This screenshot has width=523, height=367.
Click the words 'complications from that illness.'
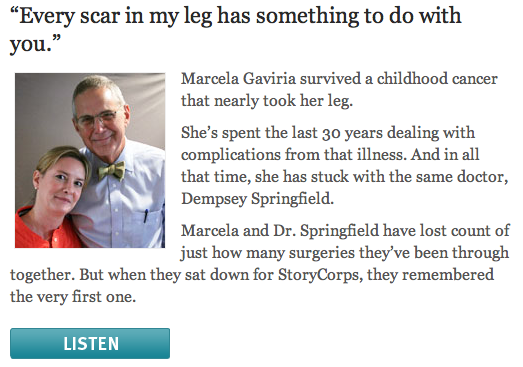(294, 155)
